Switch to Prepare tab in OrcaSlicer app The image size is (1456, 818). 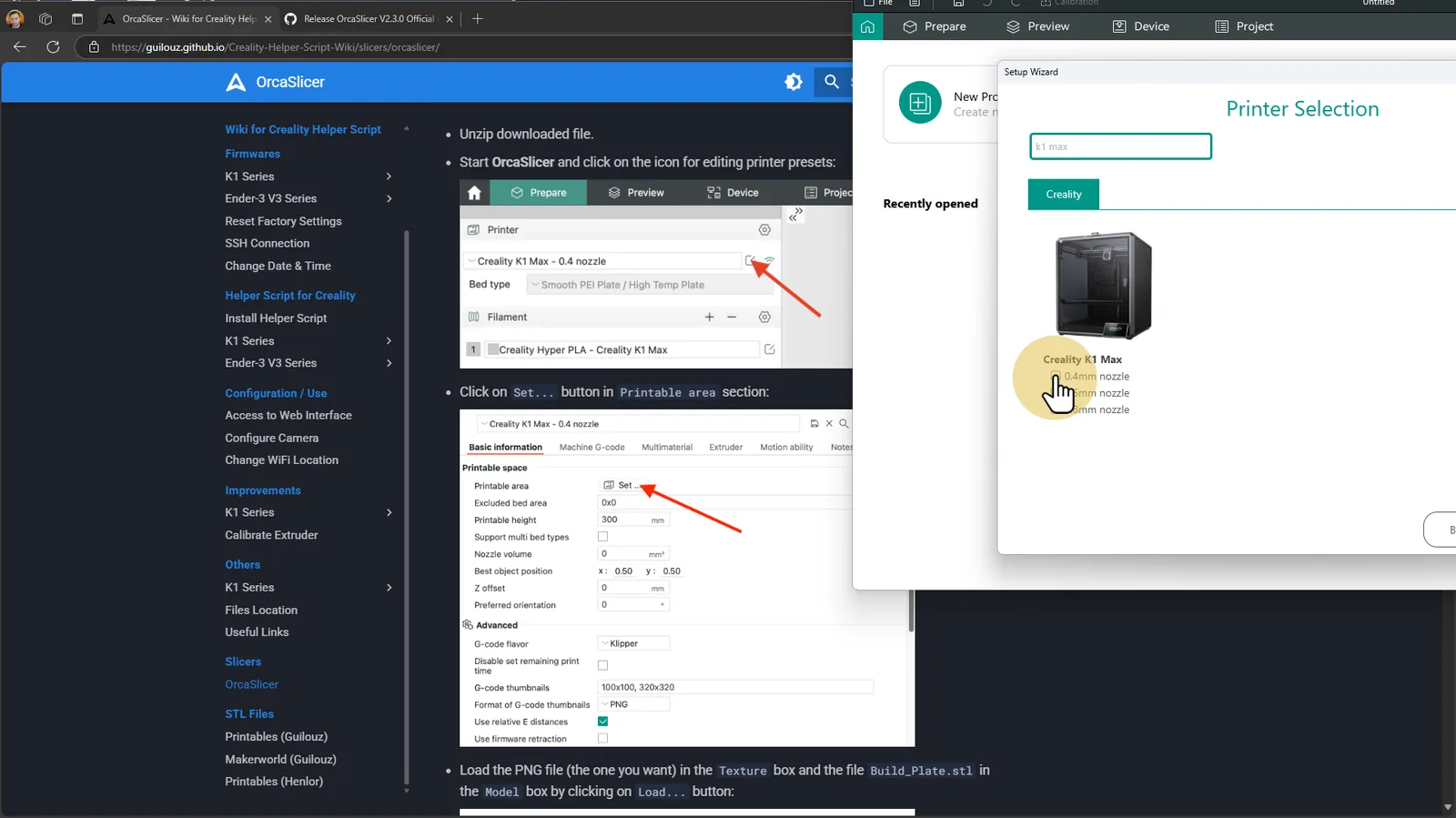click(935, 26)
